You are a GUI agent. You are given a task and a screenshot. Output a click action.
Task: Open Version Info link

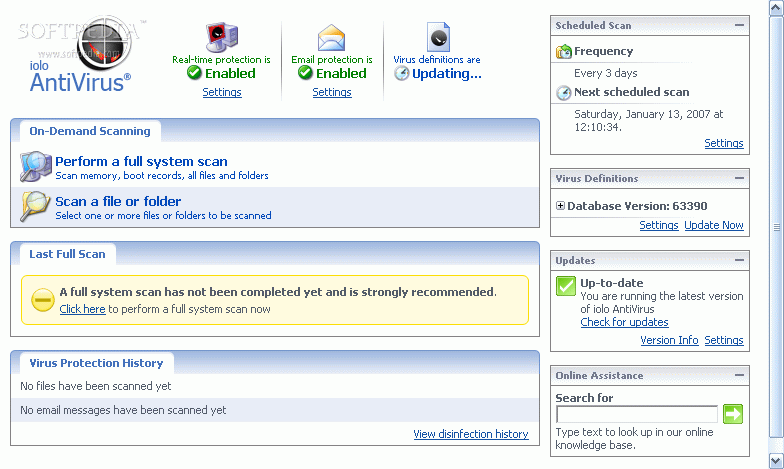tap(670, 340)
